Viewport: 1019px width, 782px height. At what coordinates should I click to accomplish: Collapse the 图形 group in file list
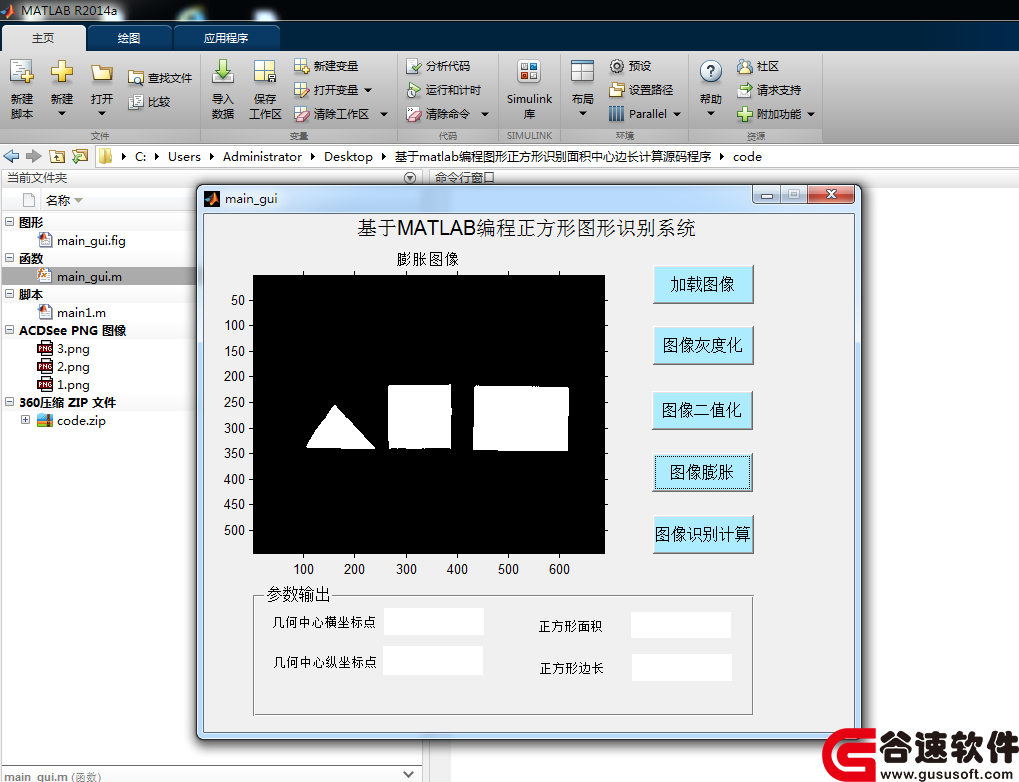(9, 221)
